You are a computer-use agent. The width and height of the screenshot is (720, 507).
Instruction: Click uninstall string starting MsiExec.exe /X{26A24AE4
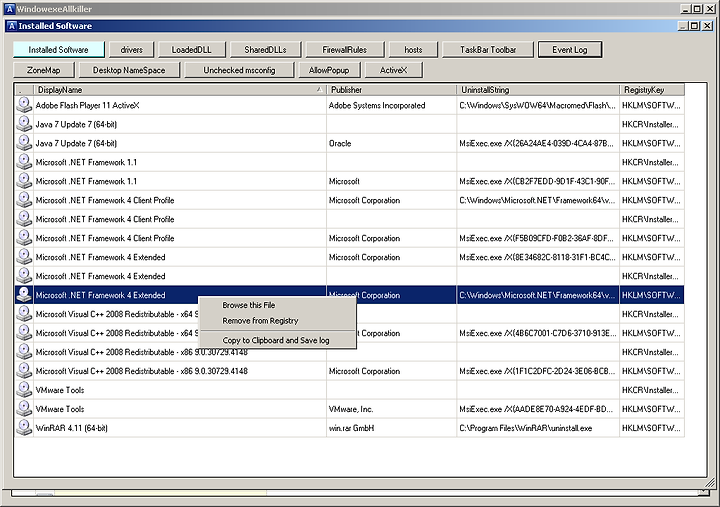[x=536, y=143]
